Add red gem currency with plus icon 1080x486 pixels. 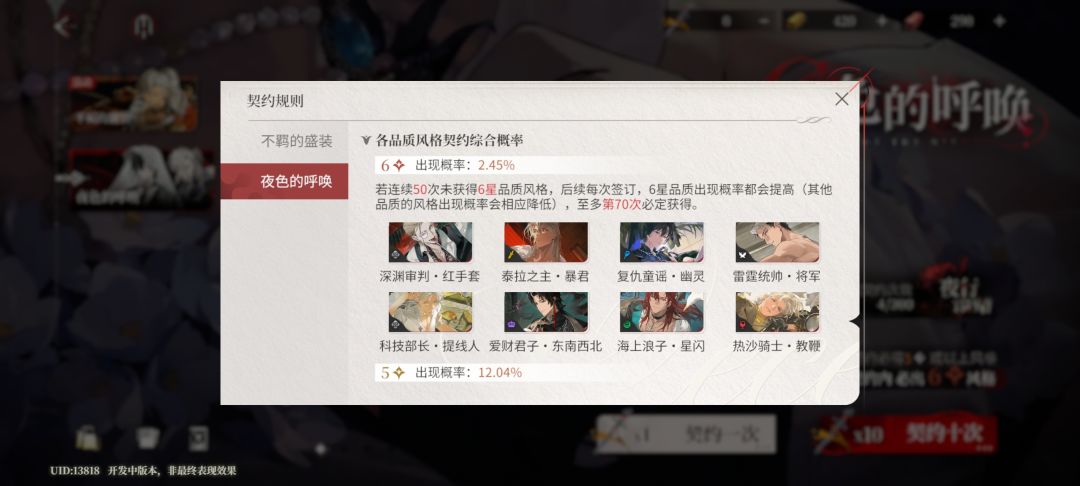point(999,21)
